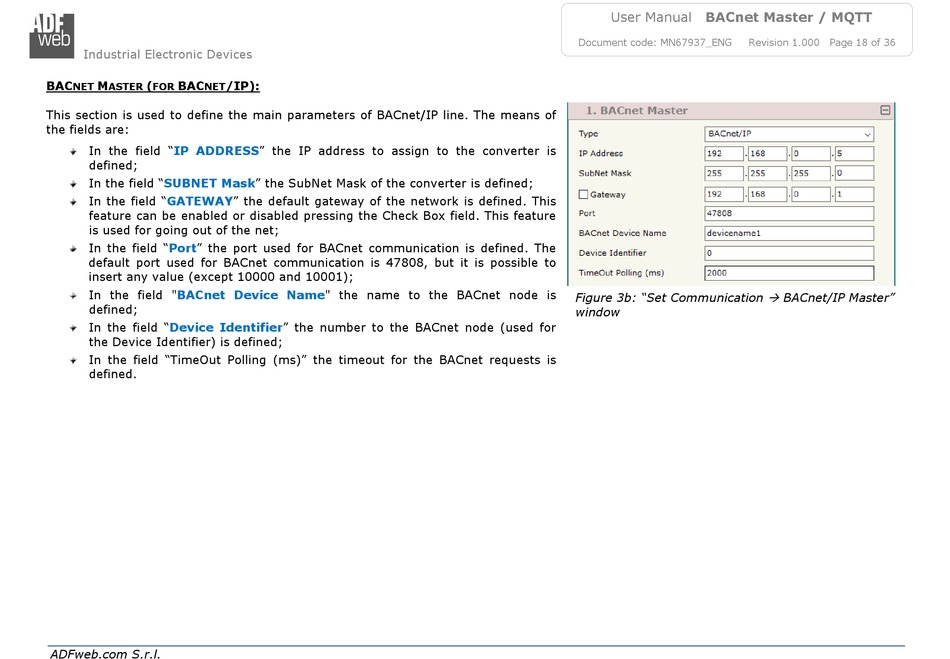The height and width of the screenshot is (659, 950).
Task: Click the first IP Address octet field
Action: coord(724,154)
